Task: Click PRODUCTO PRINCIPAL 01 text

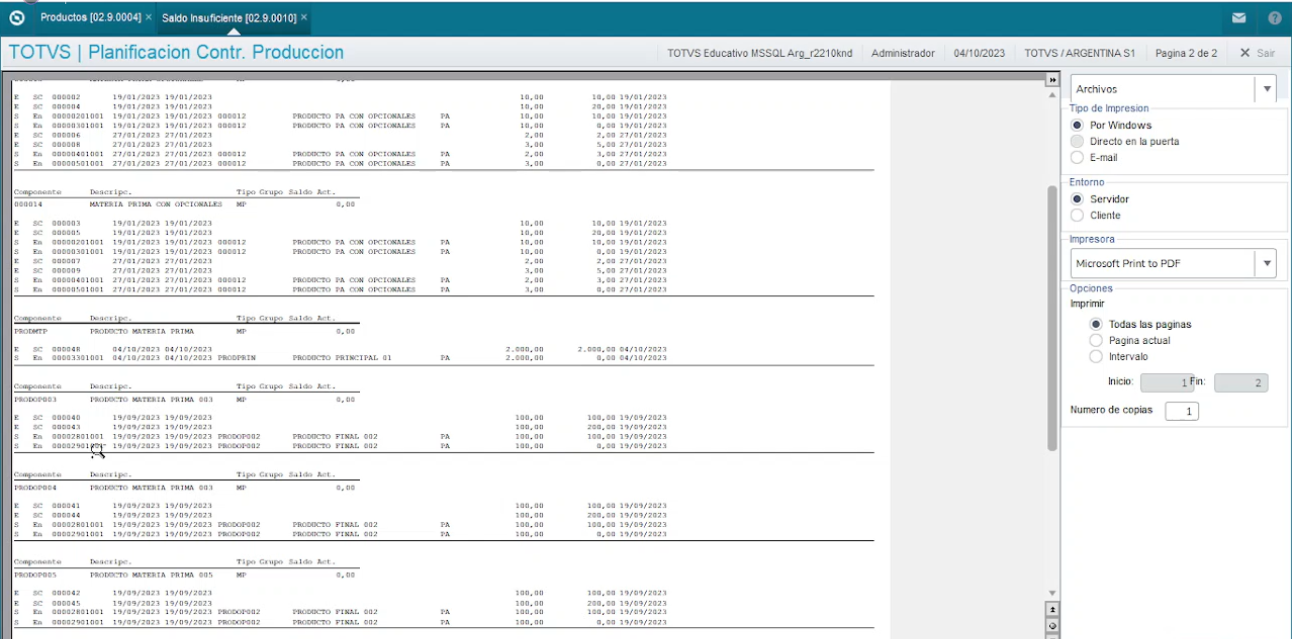Action: point(341,357)
